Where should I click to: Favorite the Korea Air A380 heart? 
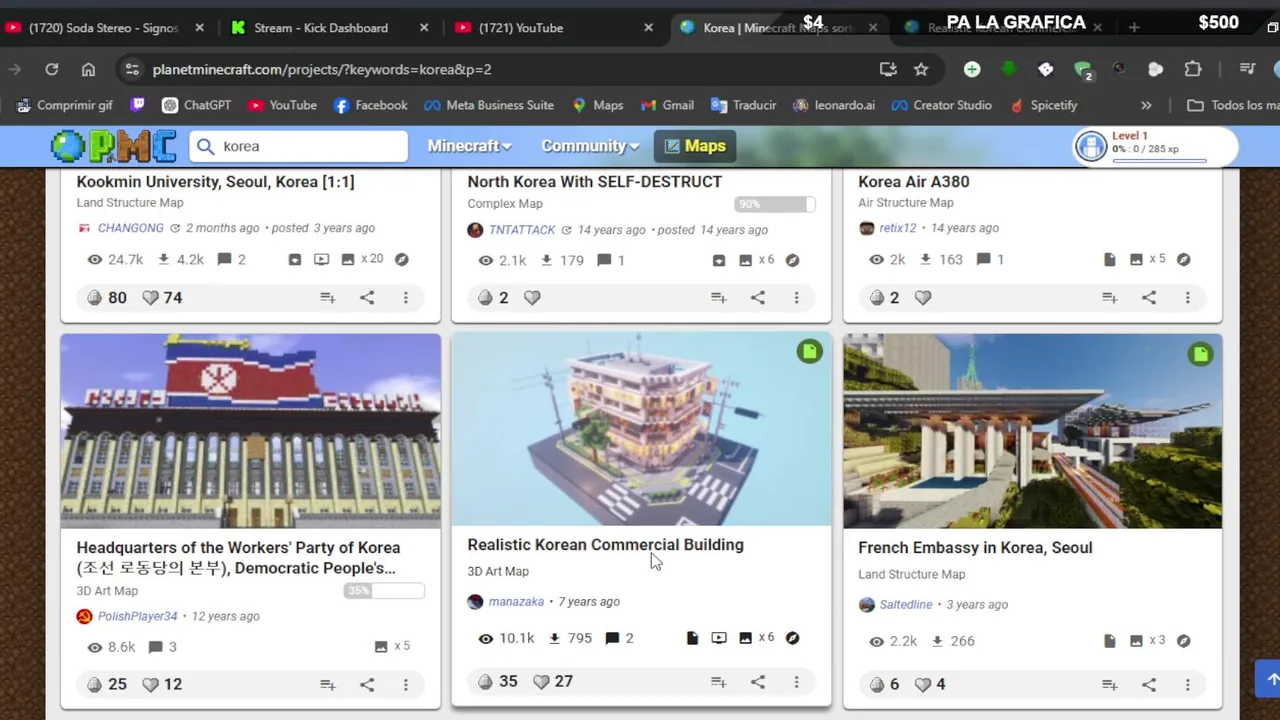click(923, 298)
